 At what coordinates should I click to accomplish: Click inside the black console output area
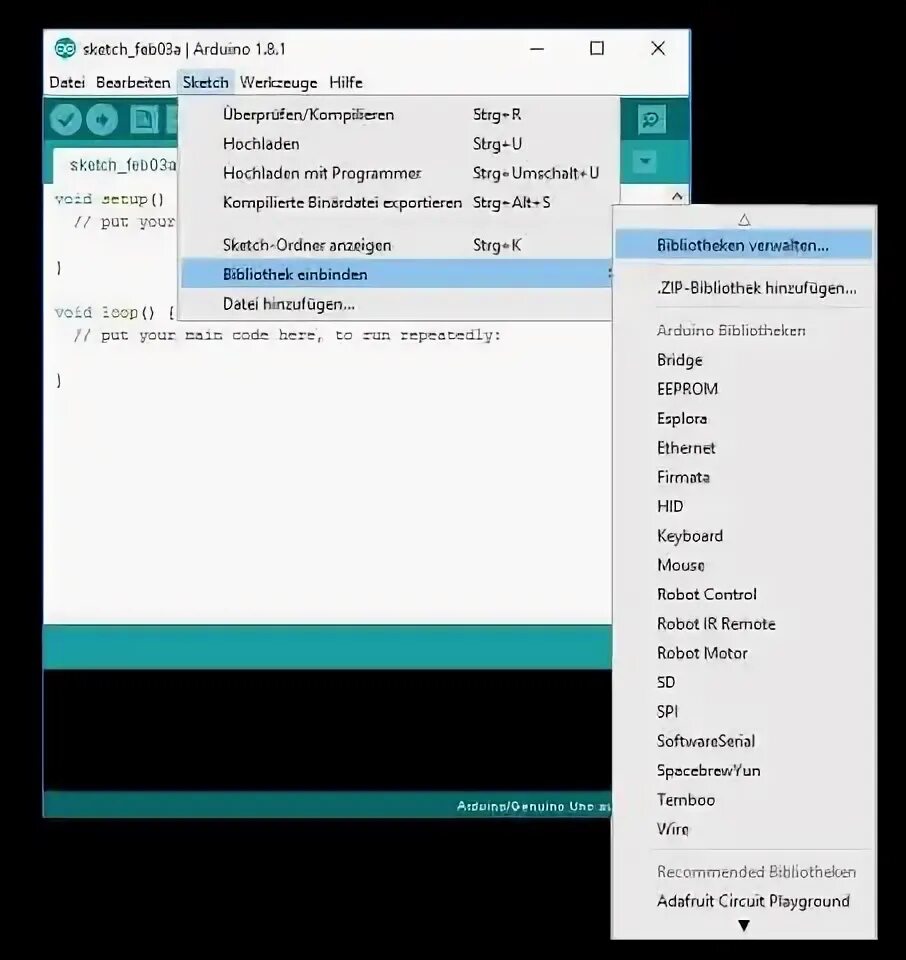pyautogui.click(x=328, y=730)
